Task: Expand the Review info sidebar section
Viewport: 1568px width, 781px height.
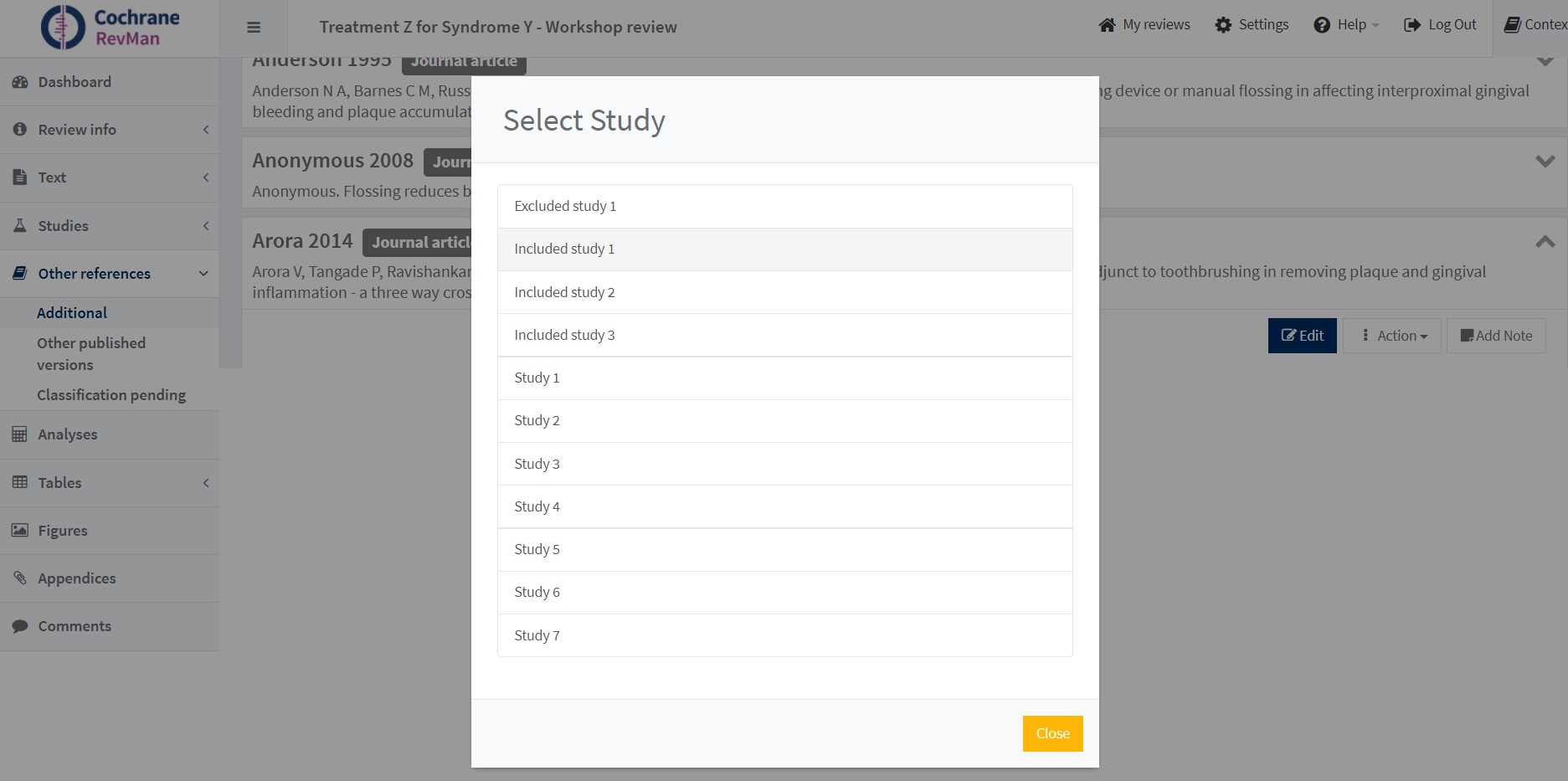Action: coord(109,130)
